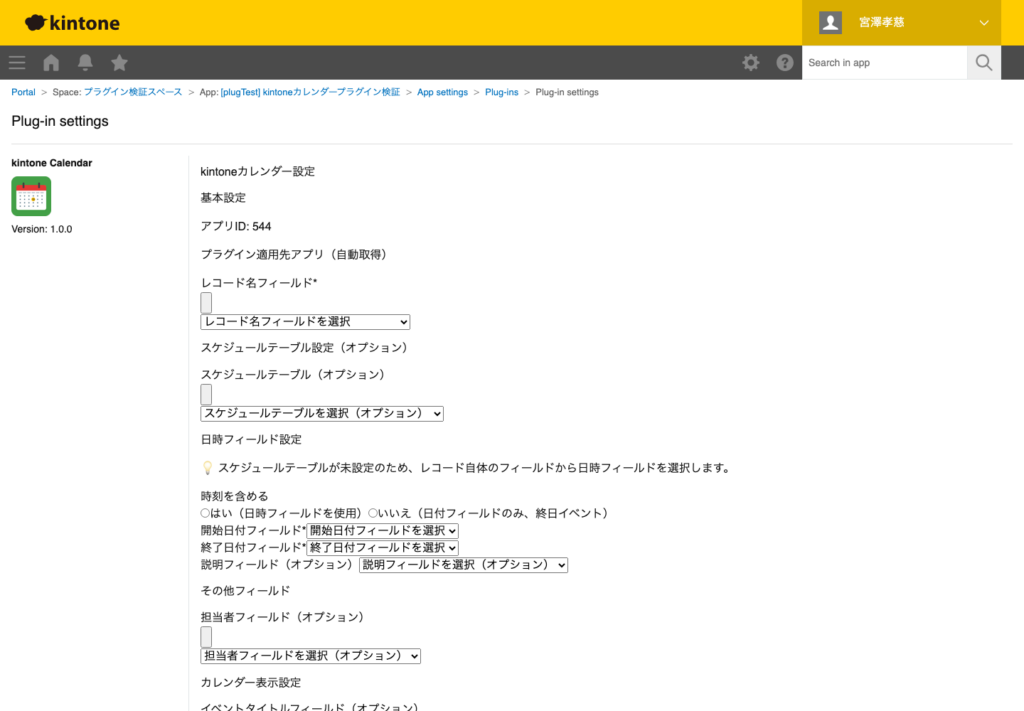Open the App settings breadcrumb link

click(443, 91)
